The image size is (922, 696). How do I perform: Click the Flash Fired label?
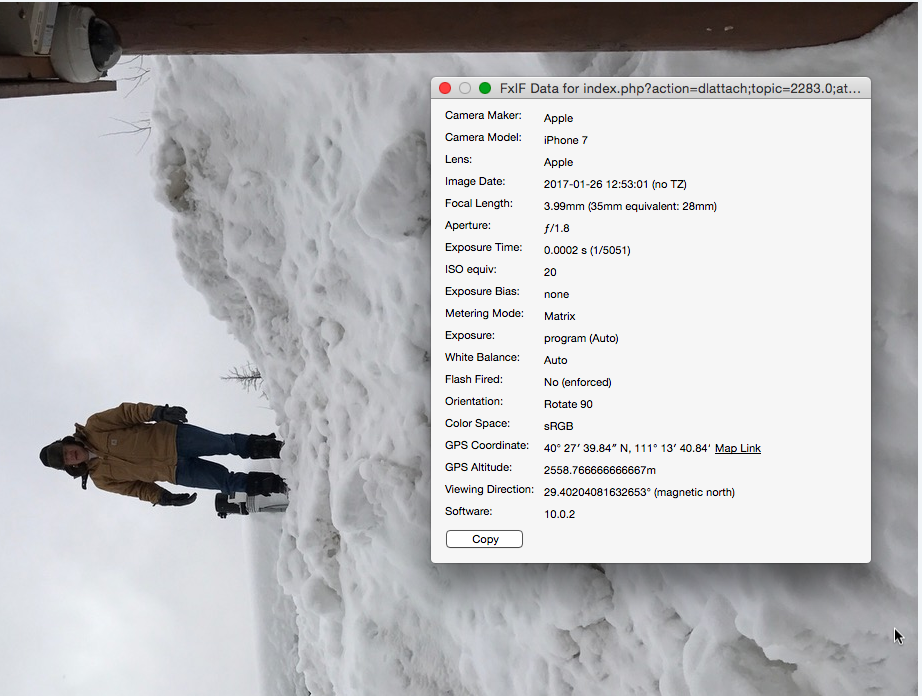click(474, 379)
